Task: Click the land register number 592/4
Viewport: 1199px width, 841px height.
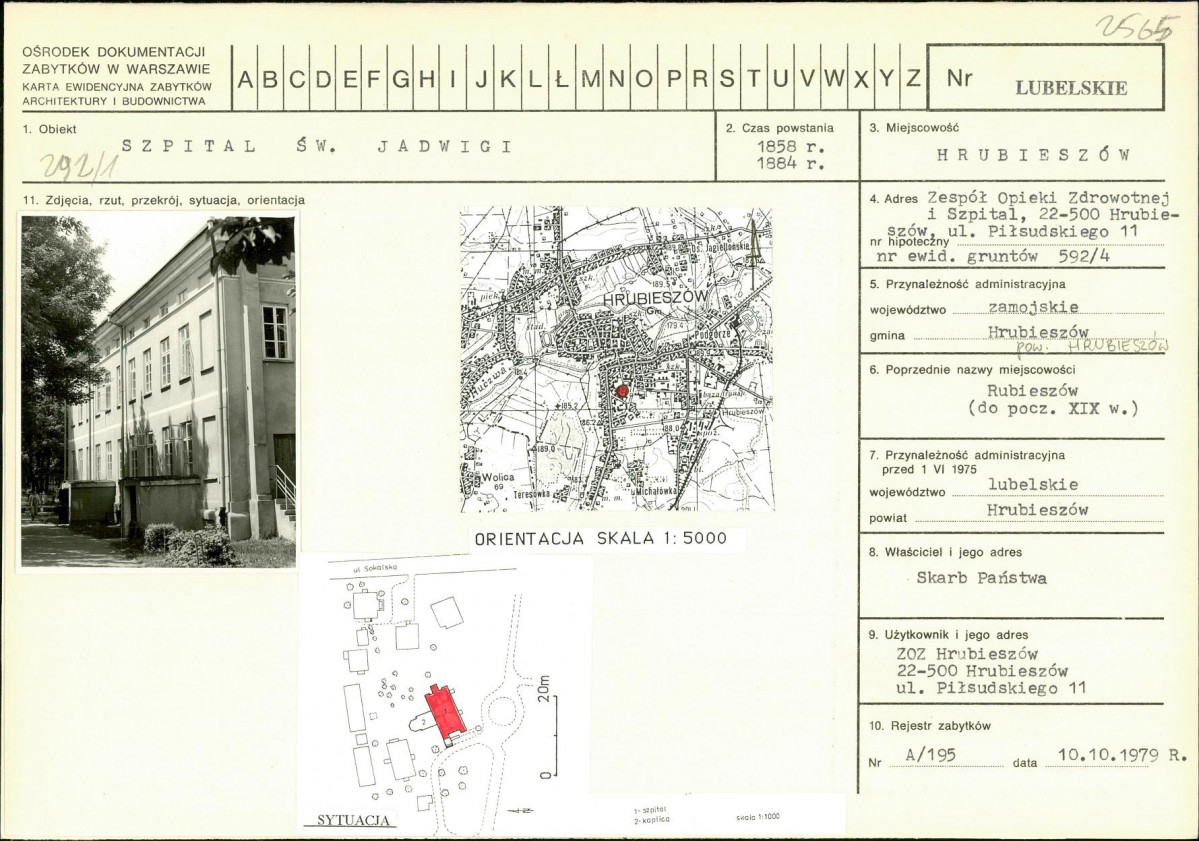Action: [1083, 256]
